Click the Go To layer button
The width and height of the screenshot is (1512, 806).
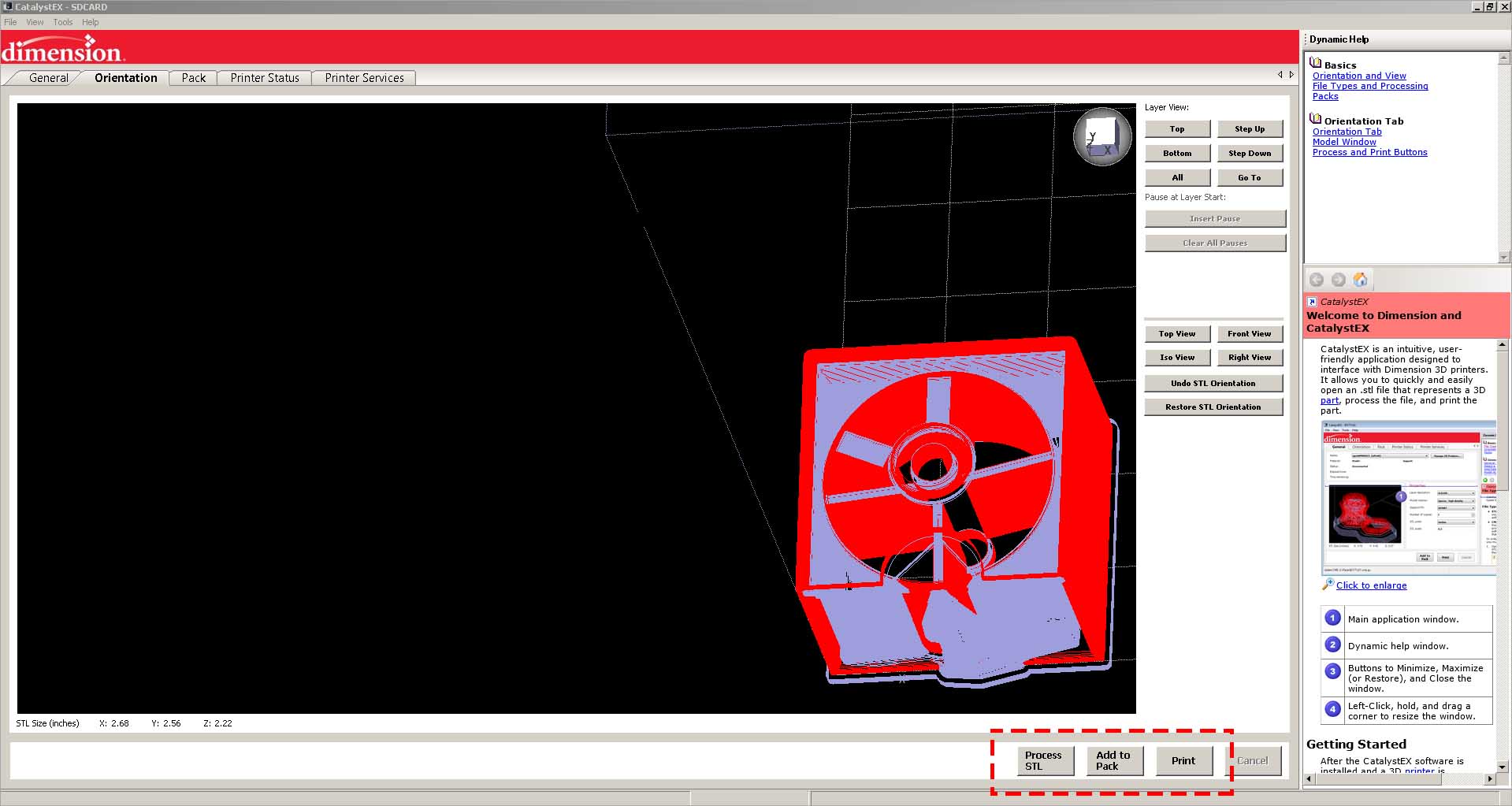point(1250,178)
